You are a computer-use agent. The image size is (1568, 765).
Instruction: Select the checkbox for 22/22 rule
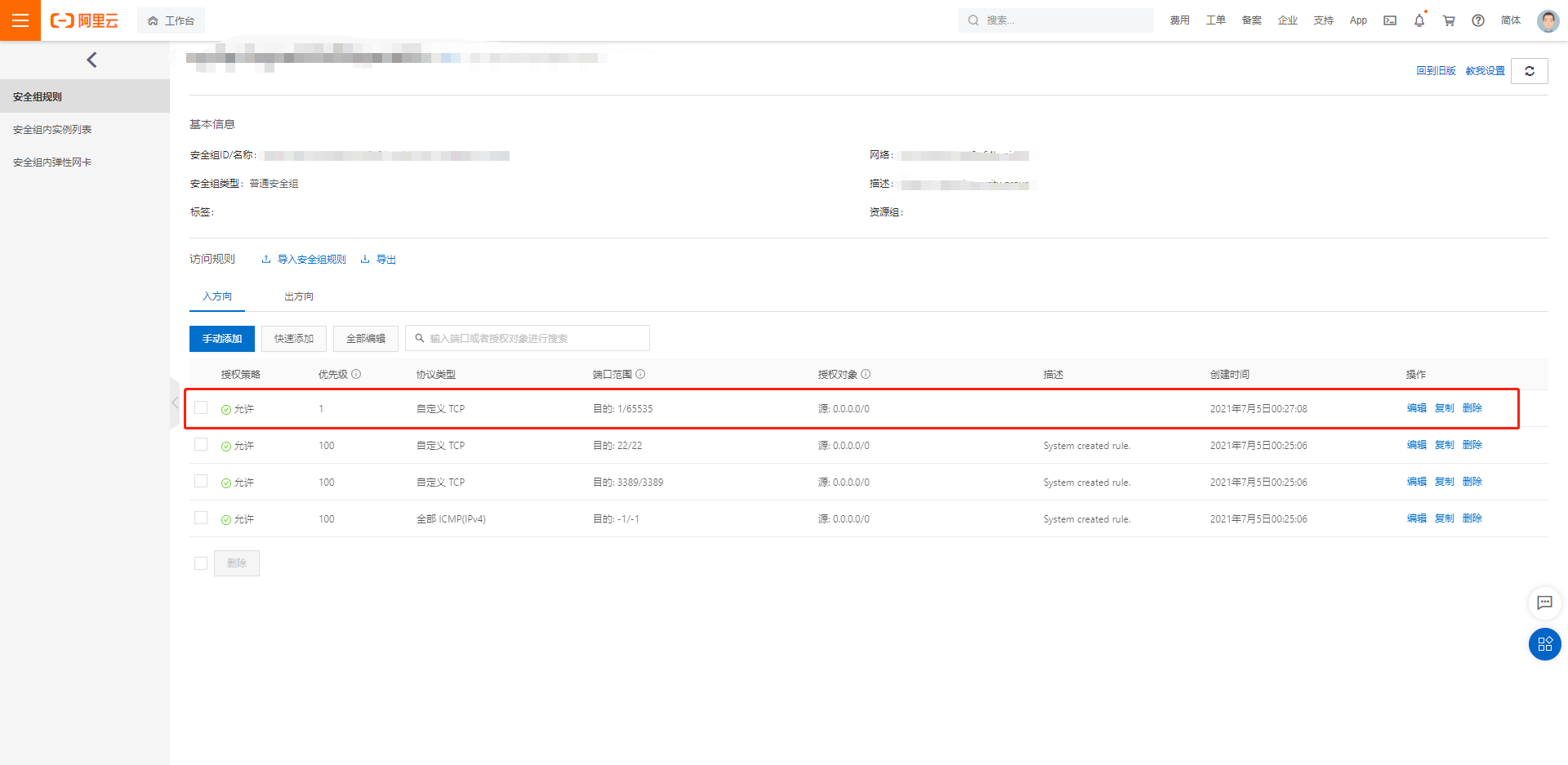pos(201,444)
